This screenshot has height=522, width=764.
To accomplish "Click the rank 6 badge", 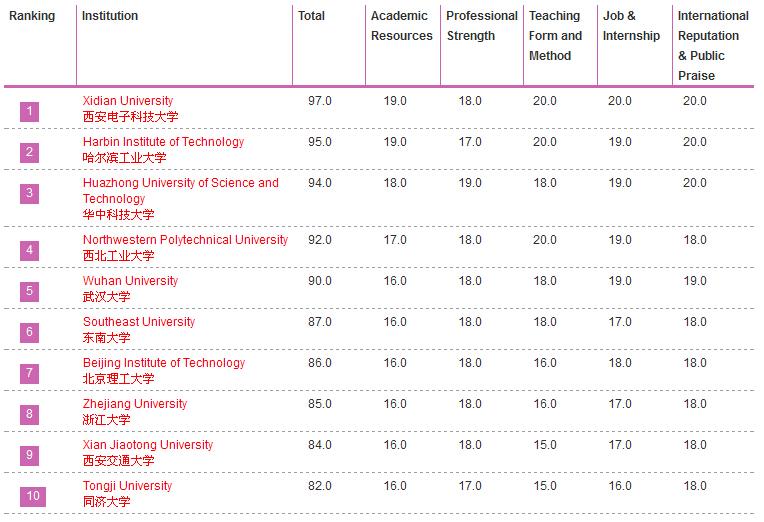I will pyautogui.click(x=29, y=332).
